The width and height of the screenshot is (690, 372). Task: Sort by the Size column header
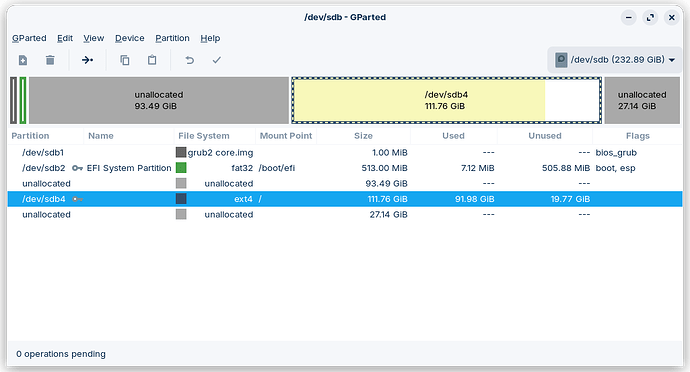coord(363,136)
